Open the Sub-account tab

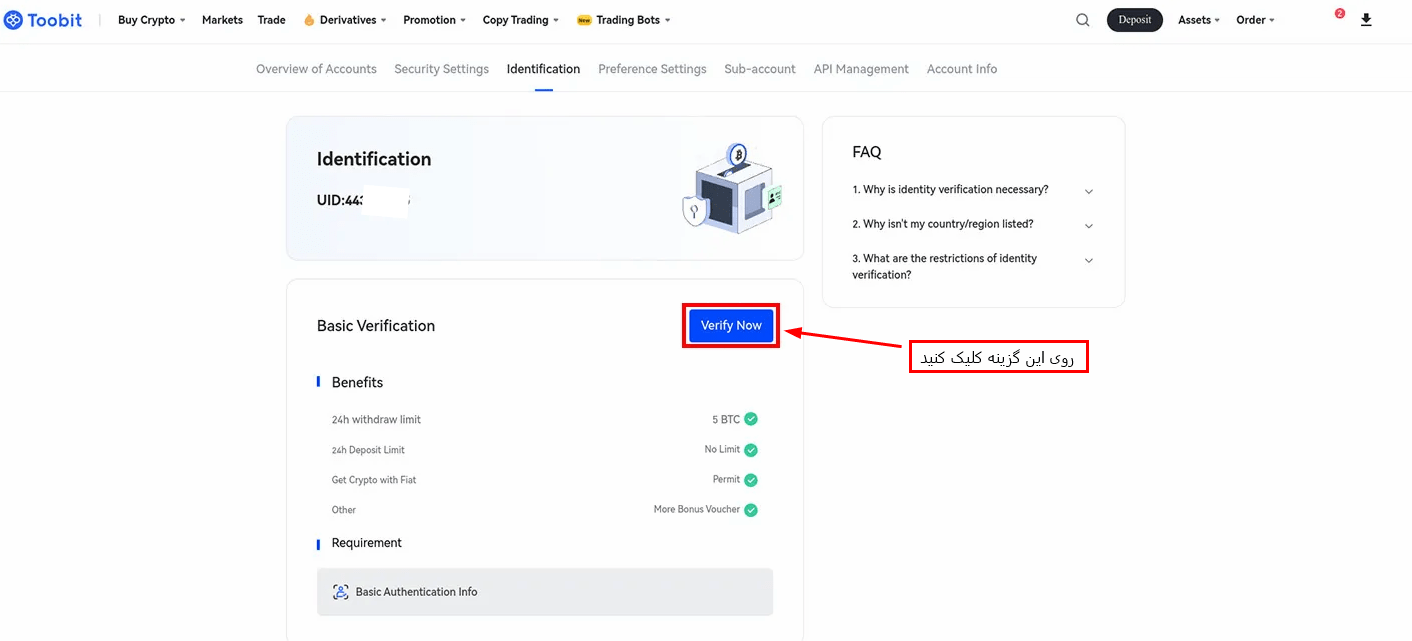click(760, 69)
